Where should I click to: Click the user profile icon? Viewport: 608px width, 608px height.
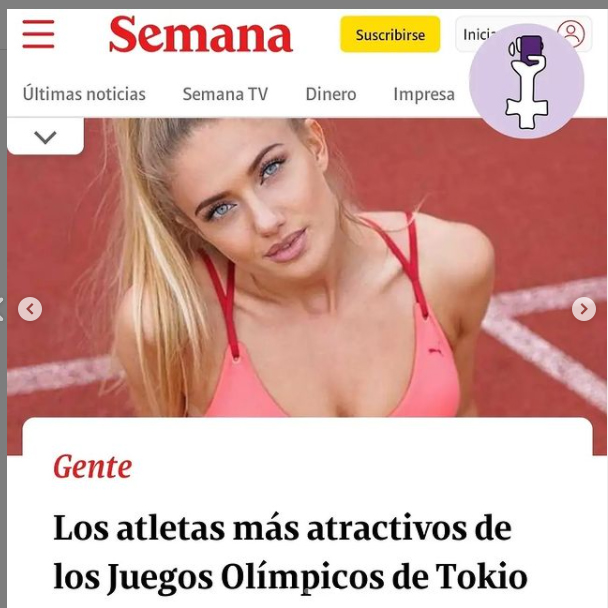click(571, 34)
